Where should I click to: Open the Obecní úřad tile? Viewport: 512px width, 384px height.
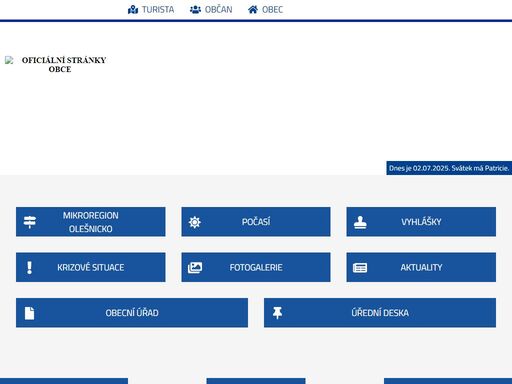tap(132, 313)
